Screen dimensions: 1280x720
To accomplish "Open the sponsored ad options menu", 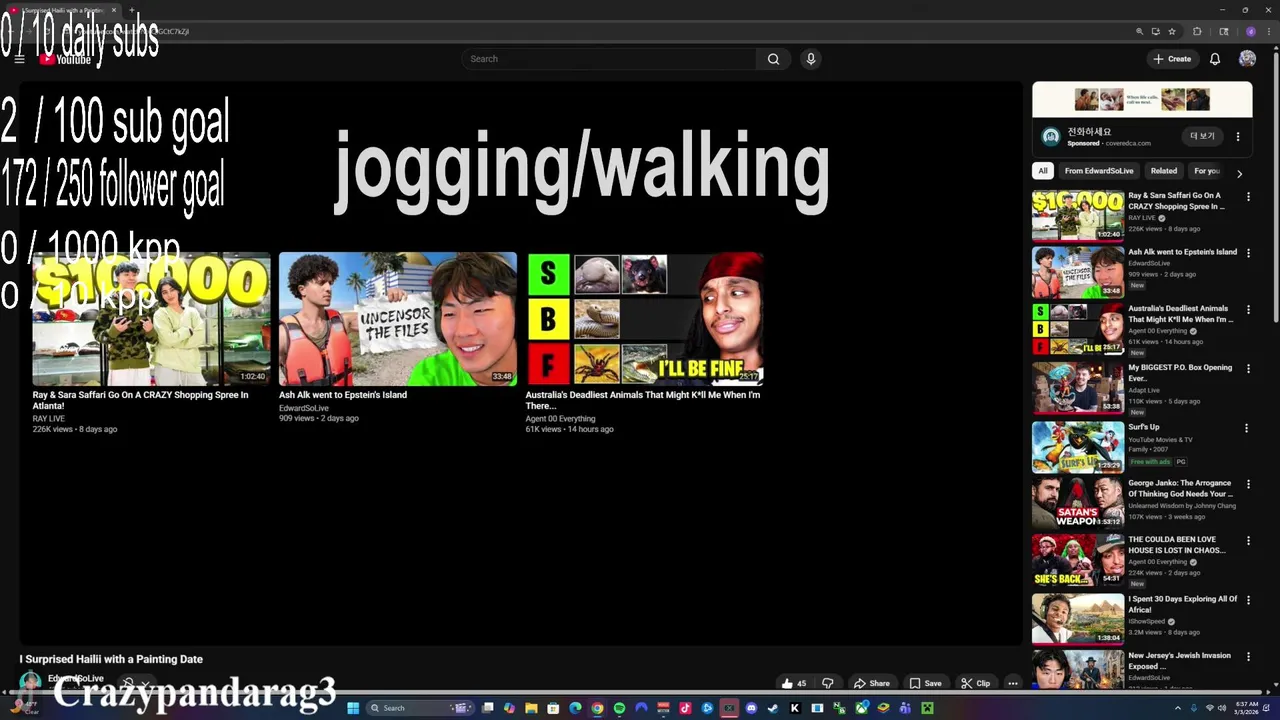I will coord(1238,136).
